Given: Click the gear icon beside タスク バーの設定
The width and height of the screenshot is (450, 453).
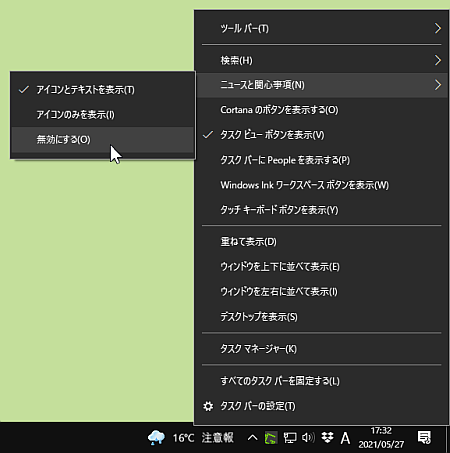Looking at the screenshot, I should pyautogui.click(x=208, y=406).
